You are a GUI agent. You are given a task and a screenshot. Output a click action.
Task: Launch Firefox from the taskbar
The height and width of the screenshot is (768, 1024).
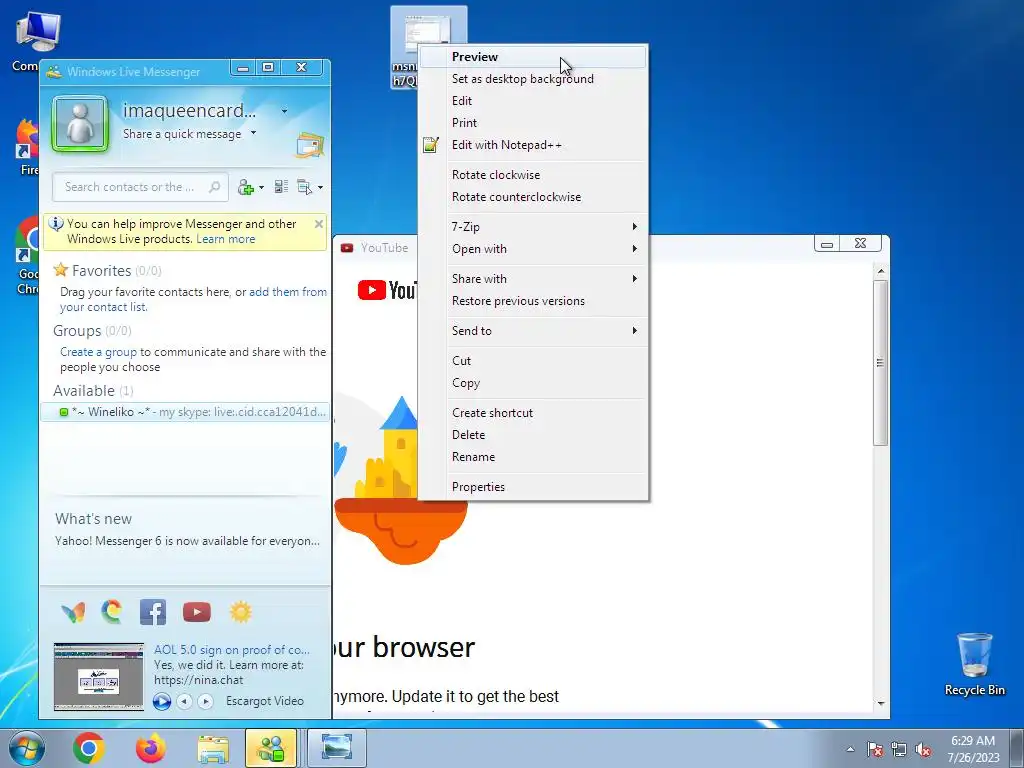(x=151, y=748)
